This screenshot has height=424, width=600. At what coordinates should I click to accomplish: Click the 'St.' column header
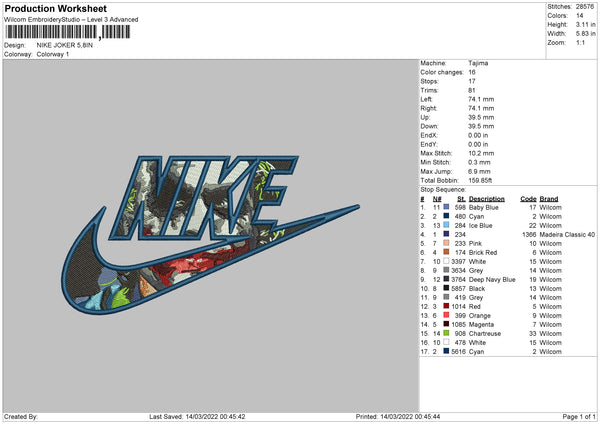461,199
